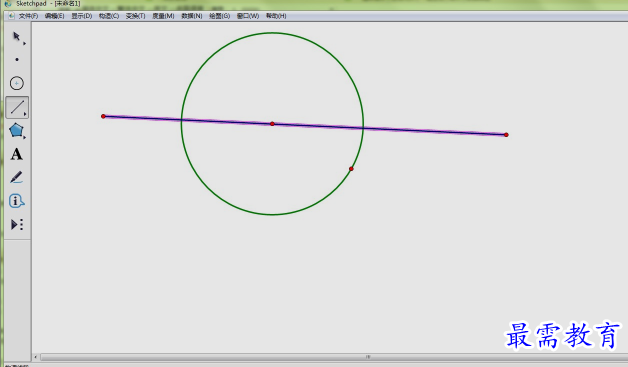
Task: Select the Marker pen tool
Action: (16, 177)
